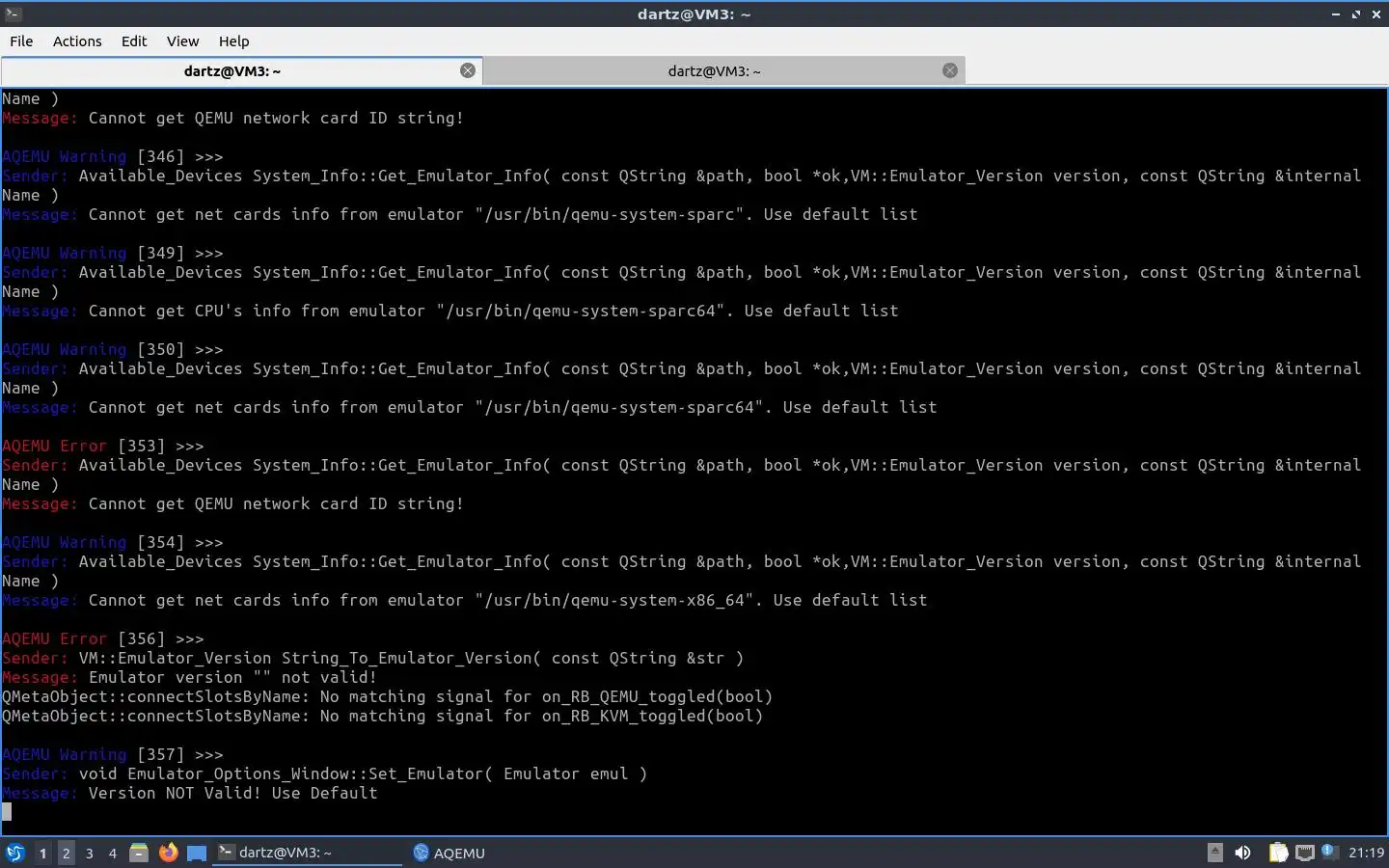Launch the file manager from the taskbar
The height and width of the screenshot is (868, 1389).
click(139, 853)
